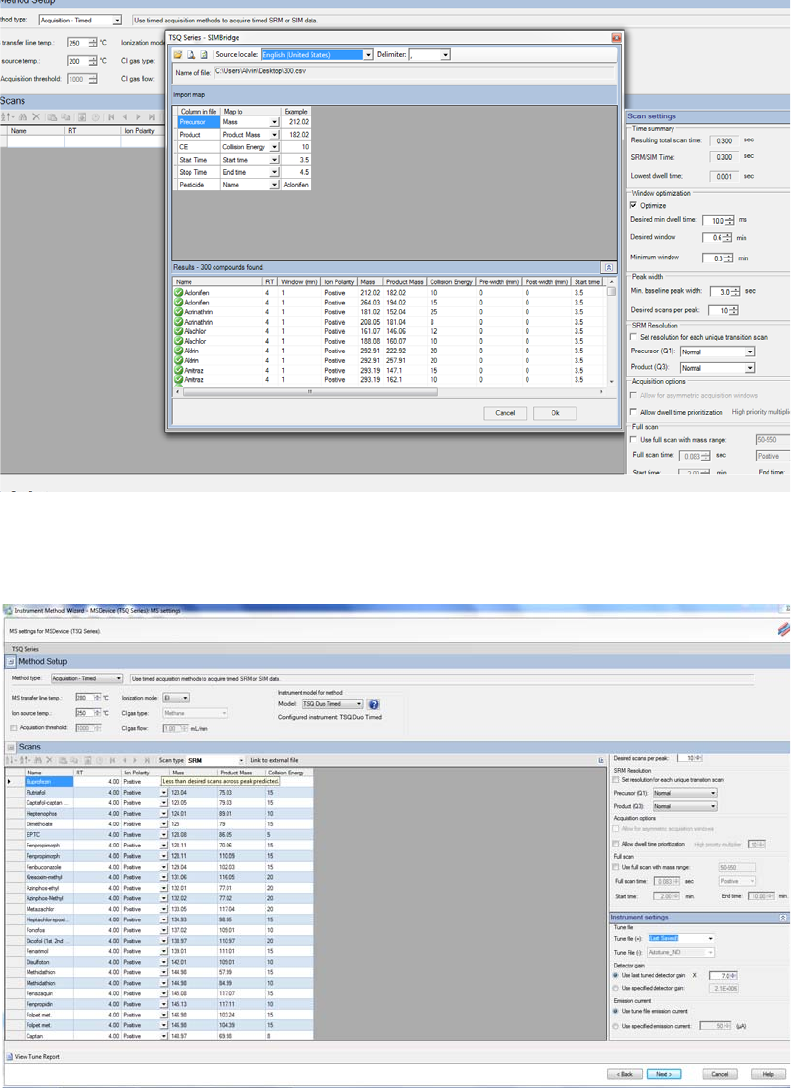This screenshot has height=1088, width=791.
Task: Uncheck the Optimize checkbox under Window optimization
Action: click(x=633, y=205)
